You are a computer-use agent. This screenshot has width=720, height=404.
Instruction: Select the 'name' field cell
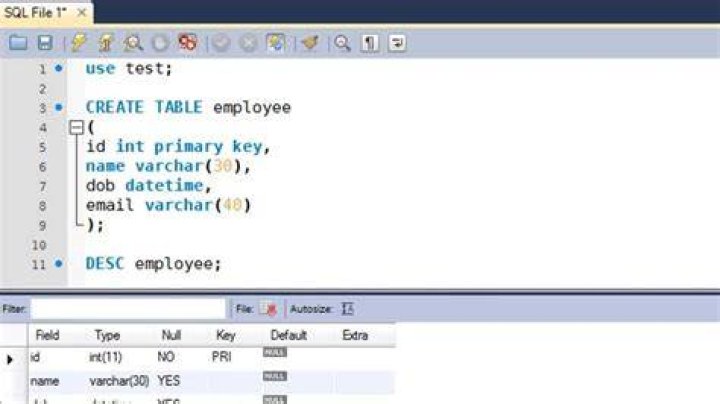[x=45, y=381]
